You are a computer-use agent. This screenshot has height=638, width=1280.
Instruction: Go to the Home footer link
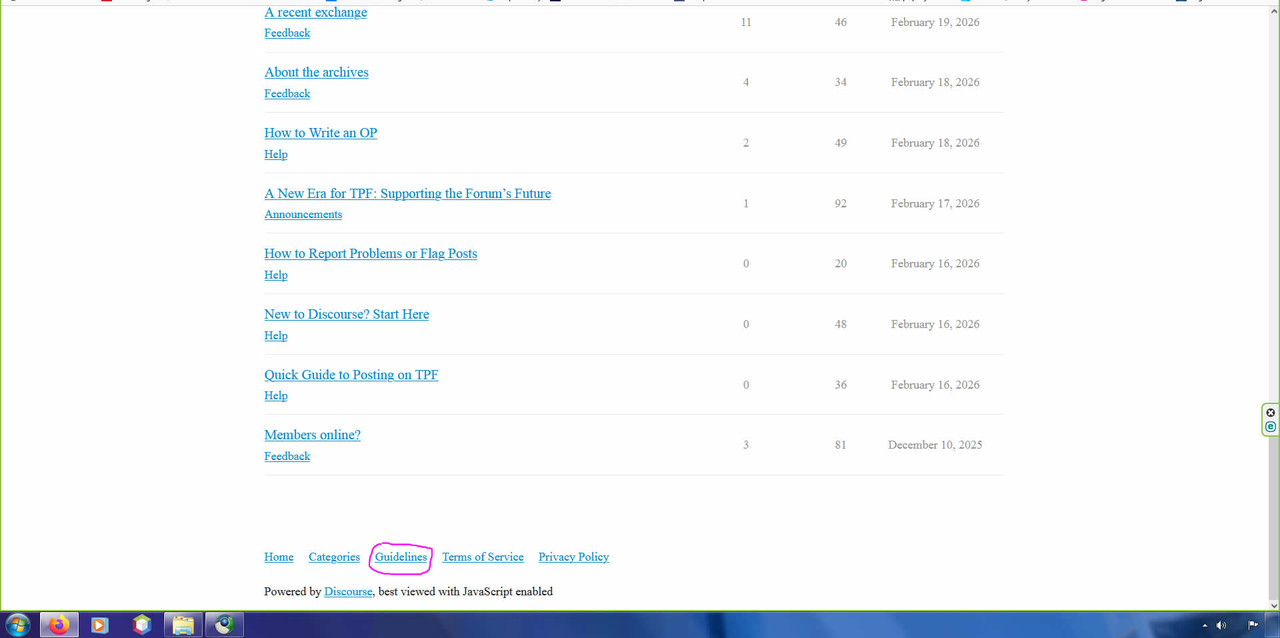pyautogui.click(x=279, y=557)
